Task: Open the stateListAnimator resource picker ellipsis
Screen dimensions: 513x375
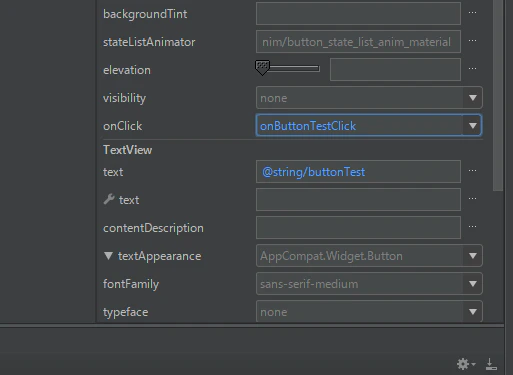Action: pos(472,41)
